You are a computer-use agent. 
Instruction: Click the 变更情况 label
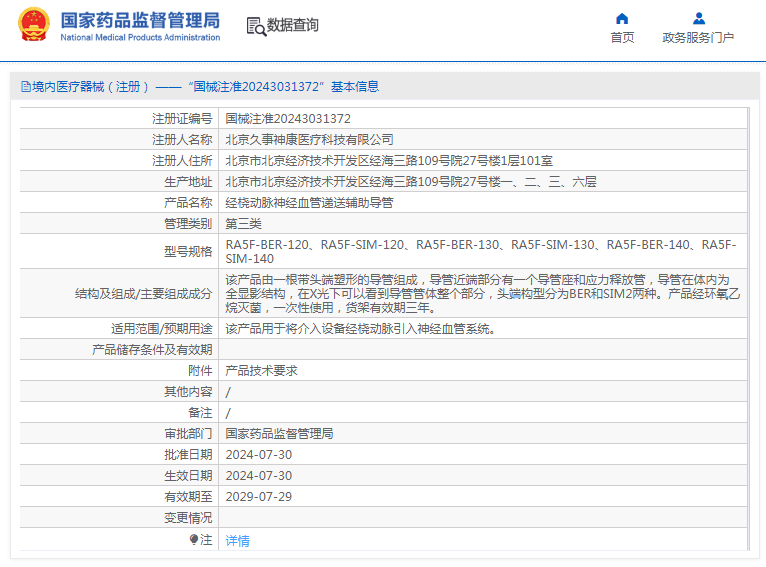[188, 518]
